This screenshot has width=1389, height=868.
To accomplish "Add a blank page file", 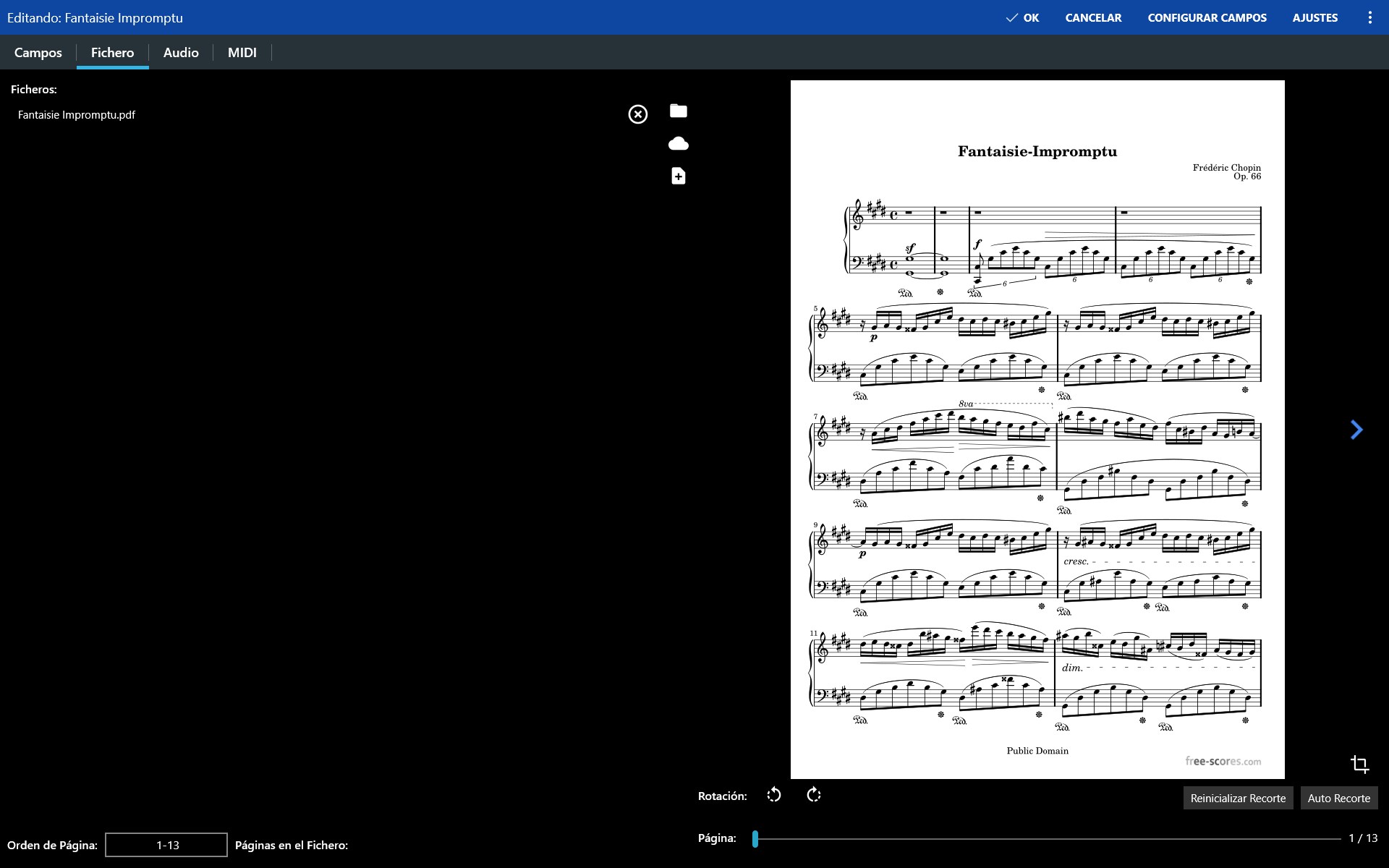I will point(678,176).
